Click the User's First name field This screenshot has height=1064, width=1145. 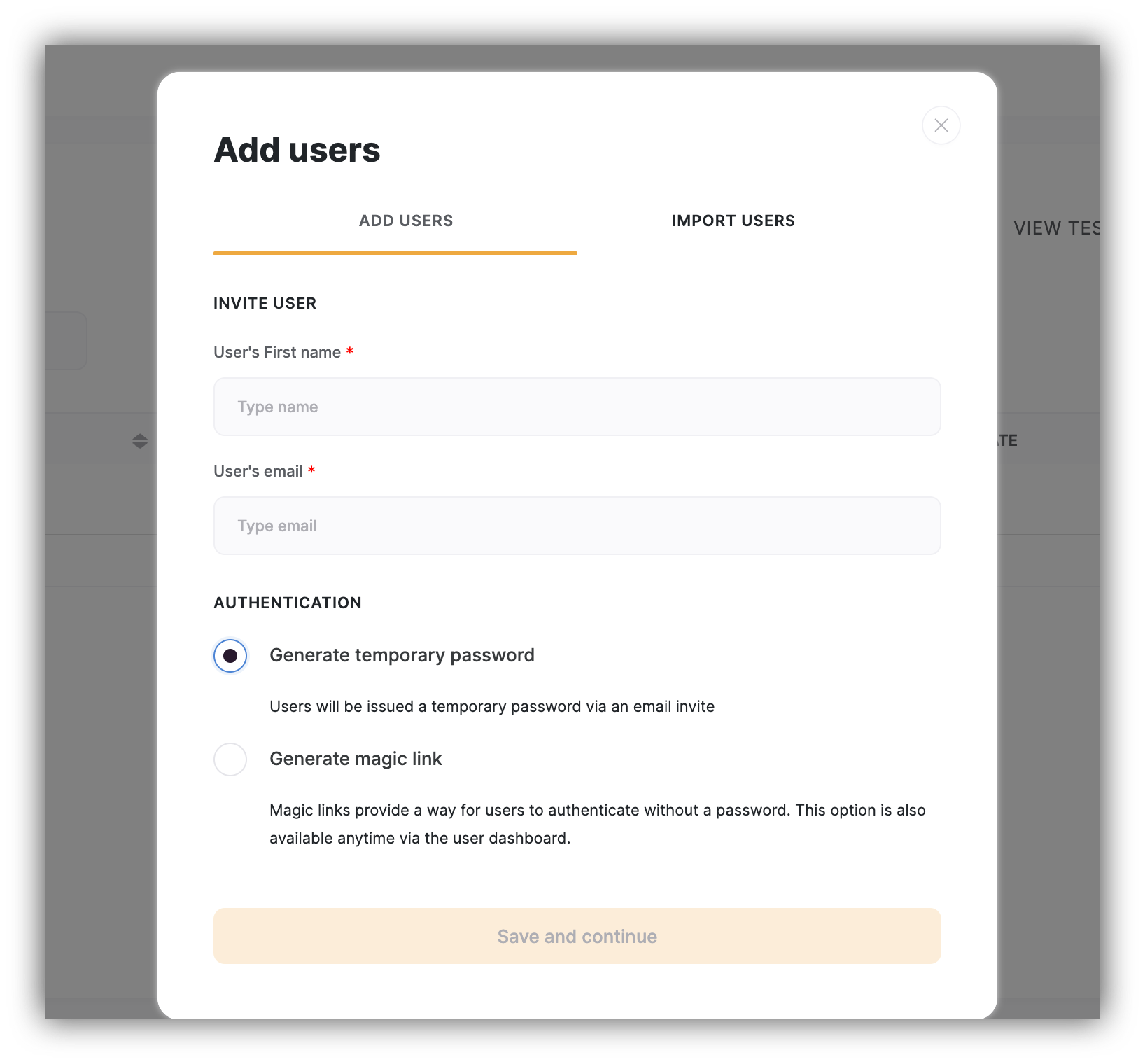(x=577, y=407)
